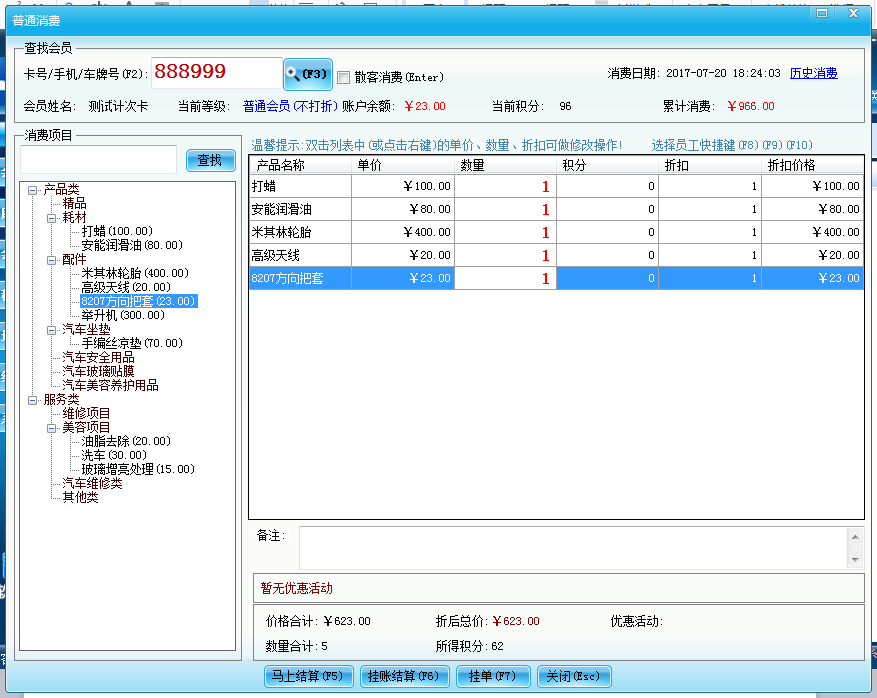Select 手编丝凉垫 (70.00) tree item
The width and height of the screenshot is (877, 698).
[132, 343]
